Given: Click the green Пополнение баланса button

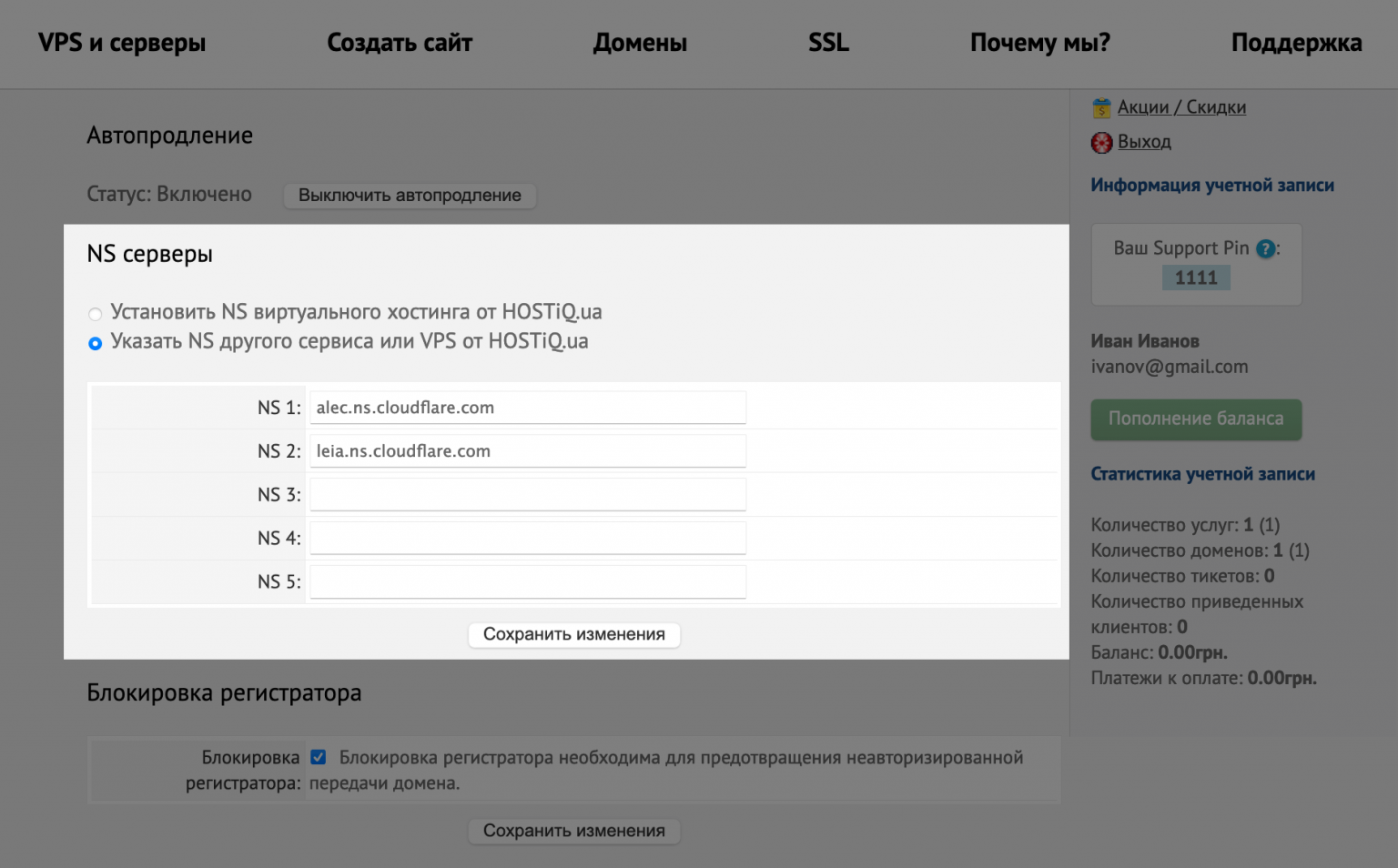Looking at the screenshot, I should (1196, 419).
